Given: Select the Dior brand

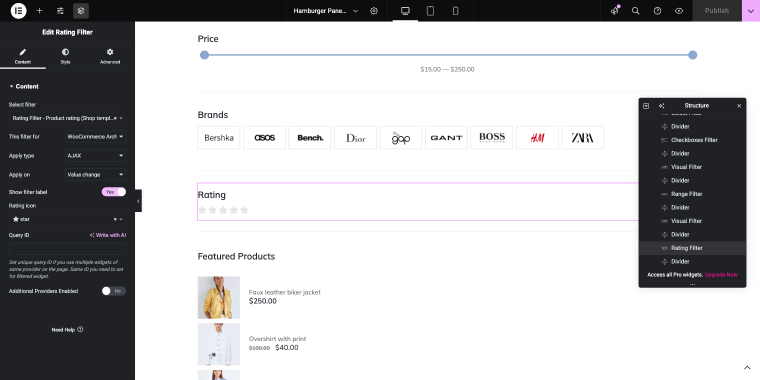Looking at the screenshot, I should [x=355, y=138].
